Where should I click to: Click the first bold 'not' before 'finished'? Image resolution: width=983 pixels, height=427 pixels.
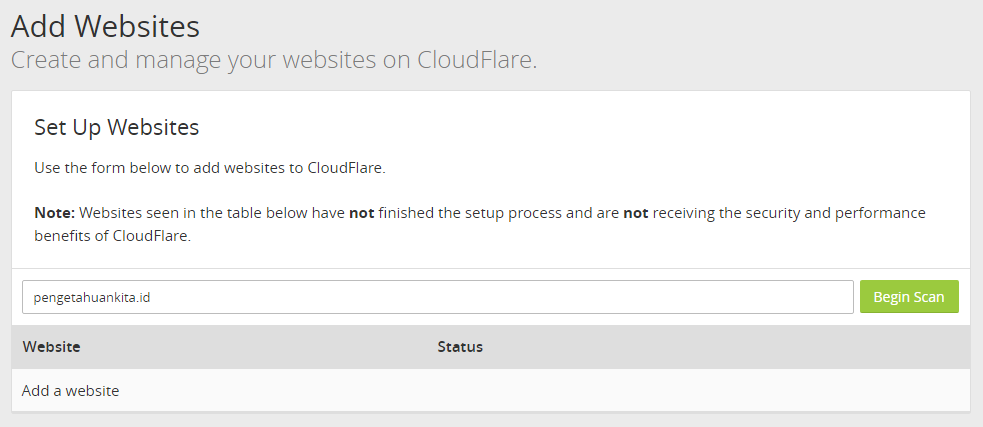(362, 213)
